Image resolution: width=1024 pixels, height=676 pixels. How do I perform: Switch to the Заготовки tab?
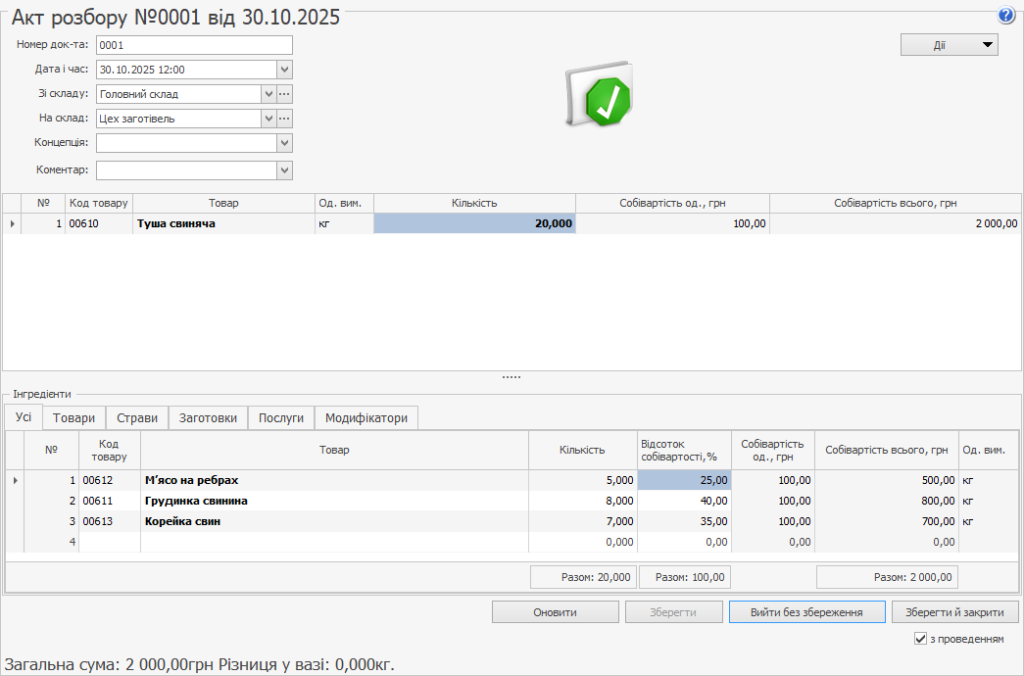[x=208, y=418]
